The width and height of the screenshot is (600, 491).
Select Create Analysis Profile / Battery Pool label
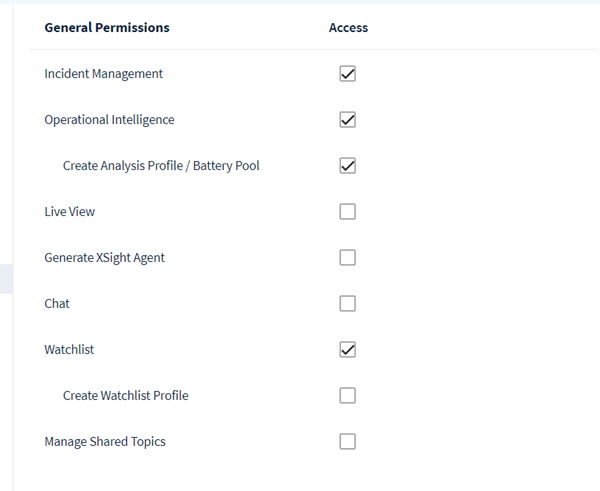[161, 166]
